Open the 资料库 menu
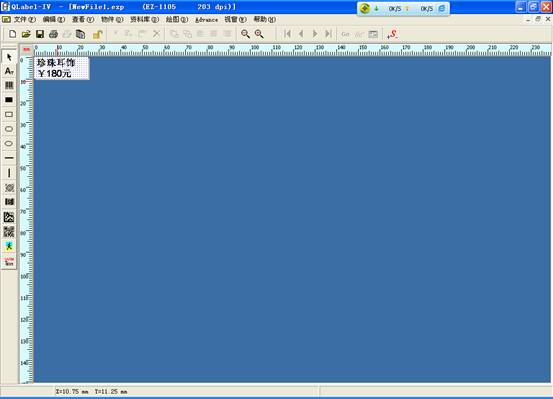 [x=144, y=19]
